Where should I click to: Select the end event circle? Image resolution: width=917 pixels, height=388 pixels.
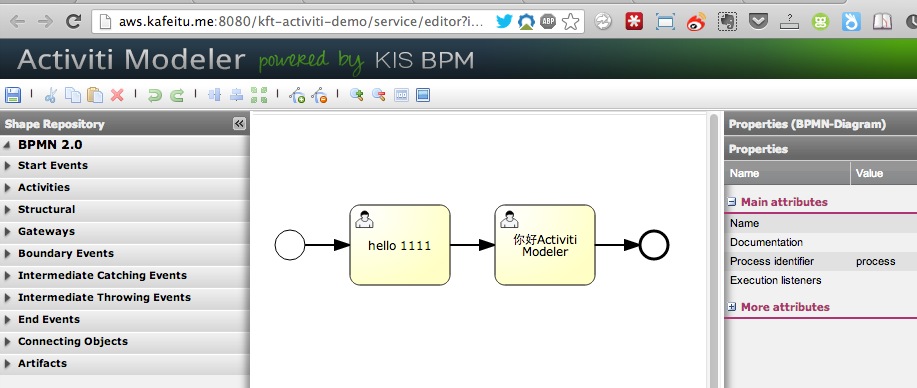coord(654,245)
